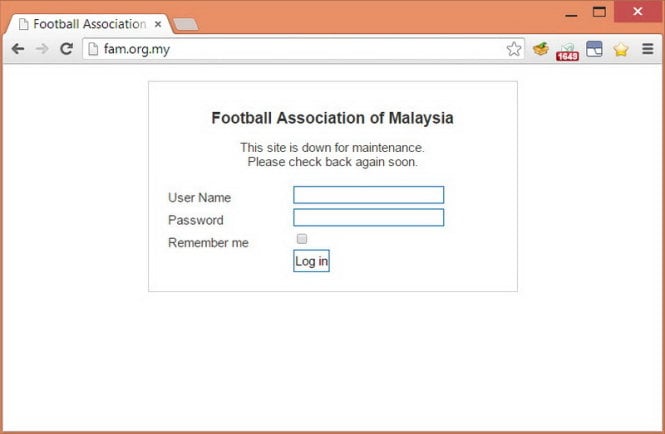Bookmark this page with the star outline

pos(514,49)
